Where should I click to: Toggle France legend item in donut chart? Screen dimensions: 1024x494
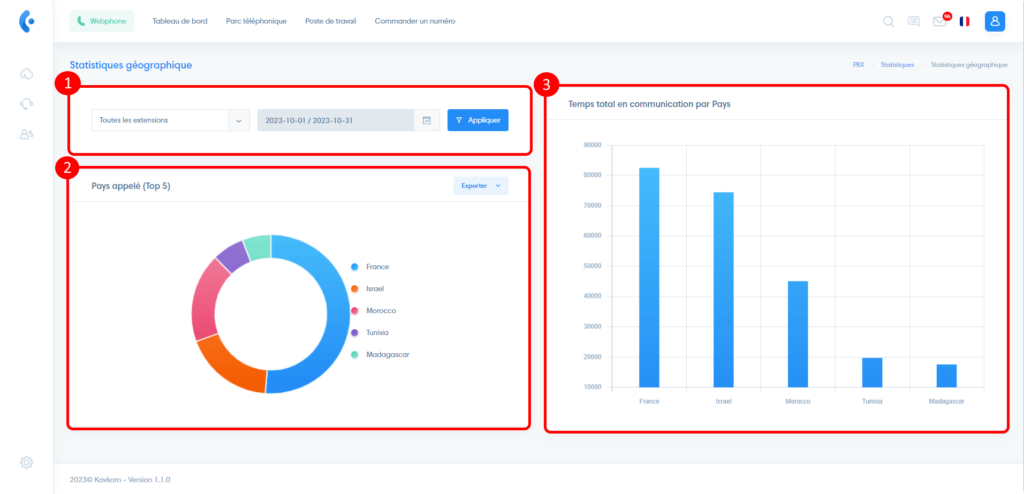[x=377, y=267]
